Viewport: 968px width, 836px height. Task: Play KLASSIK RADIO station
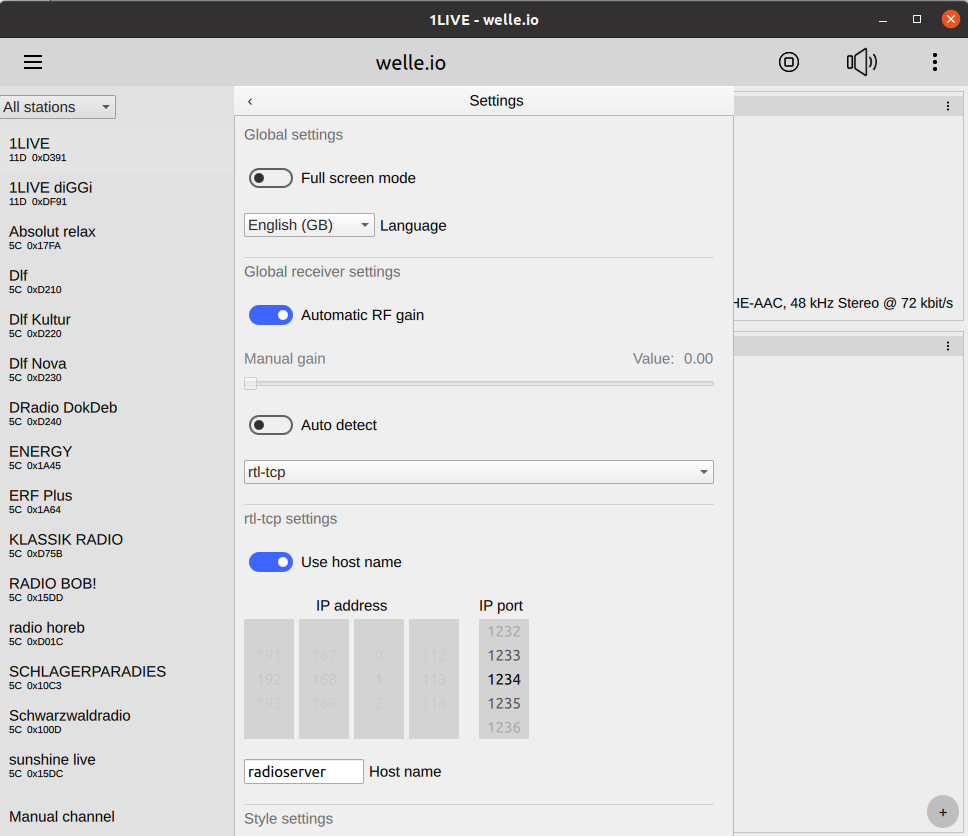(117, 546)
